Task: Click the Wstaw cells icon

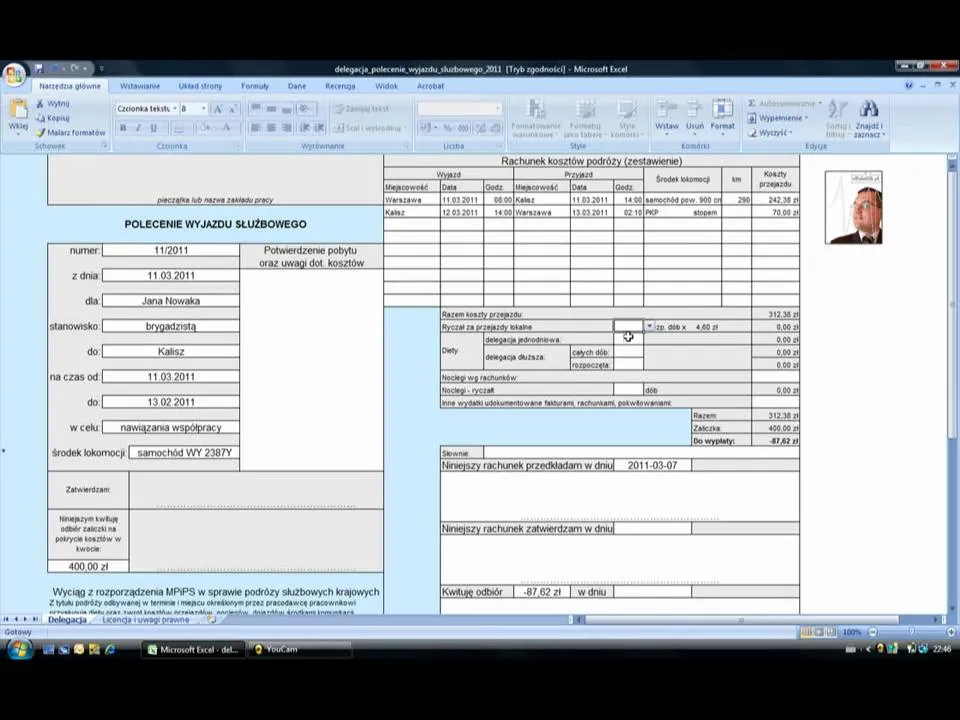Action: (x=666, y=110)
